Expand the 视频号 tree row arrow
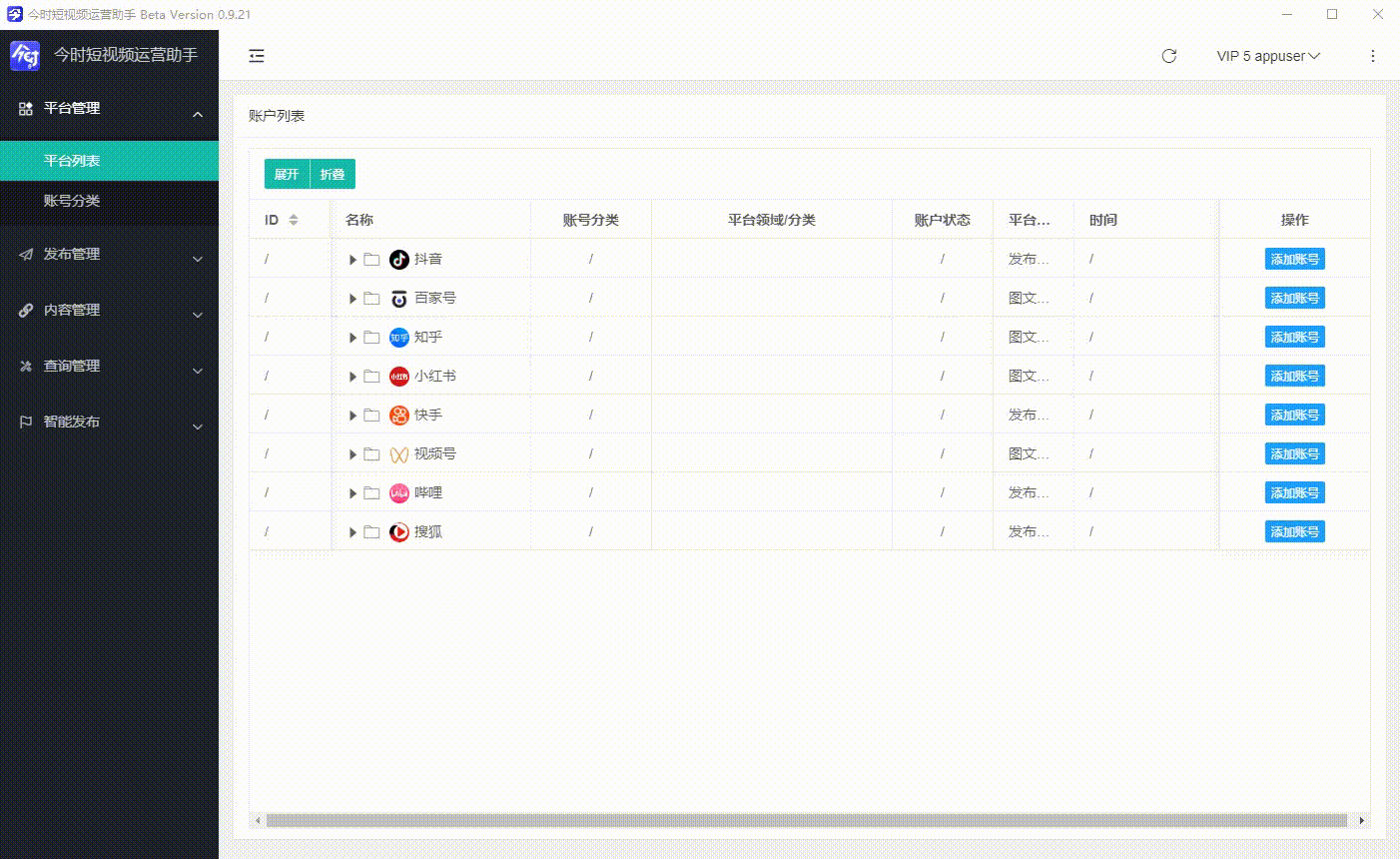 coord(352,454)
